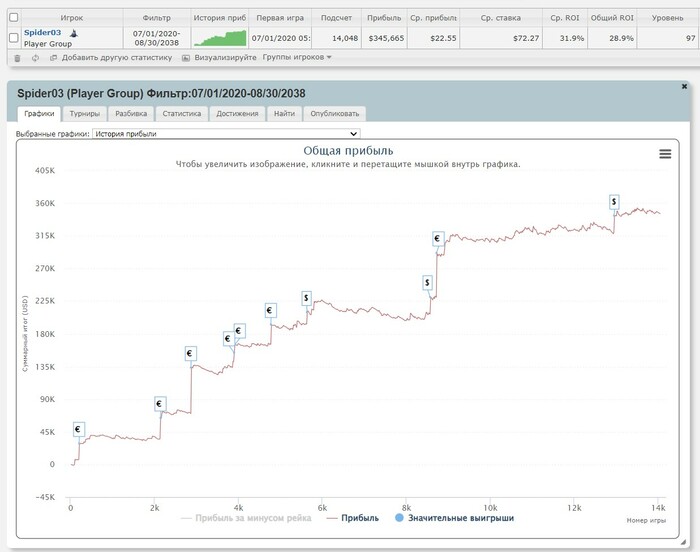Click the euro marker near 90K
This screenshot has width=700, height=552.
160,404
